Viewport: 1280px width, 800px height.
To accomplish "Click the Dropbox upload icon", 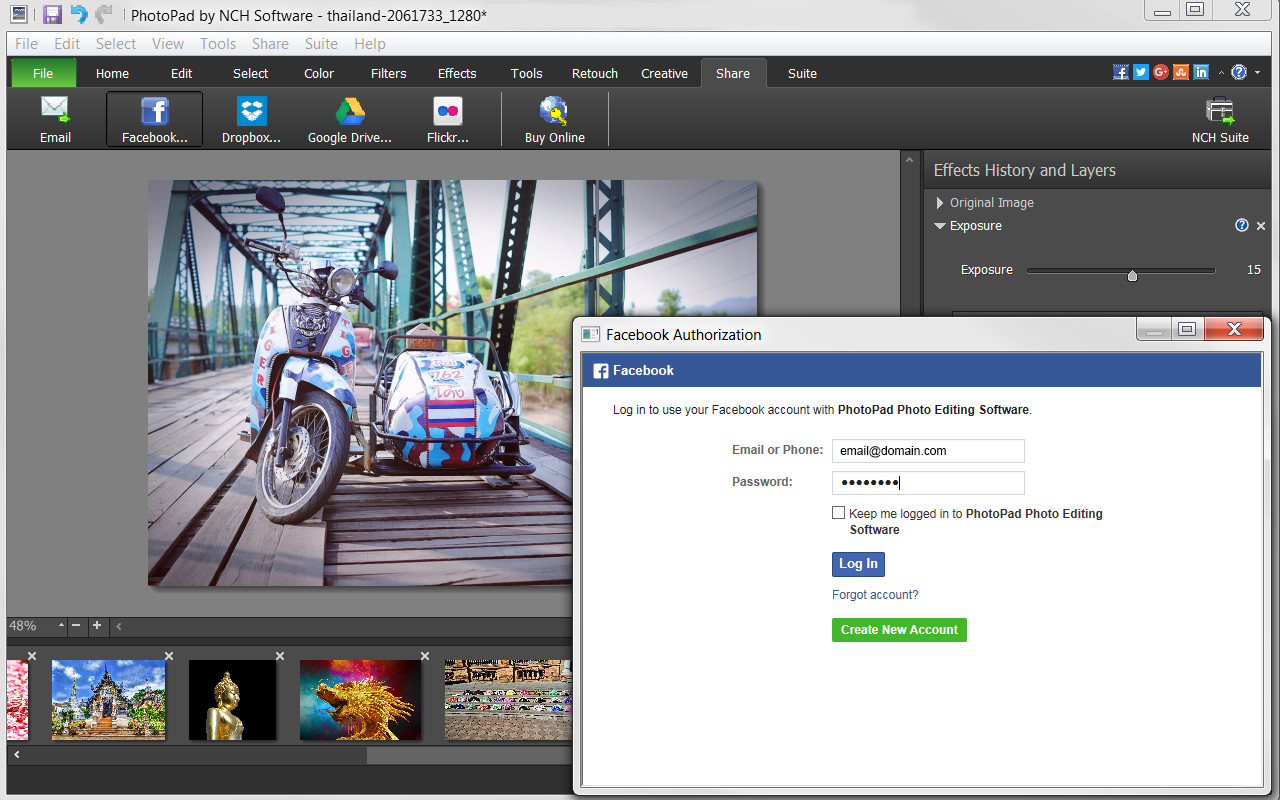I will tap(251, 118).
